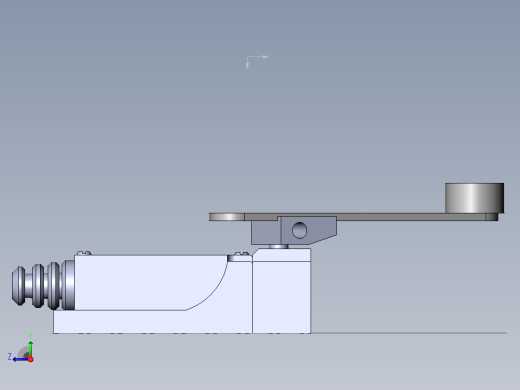The width and height of the screenshot is (520, 390).
Task: Select the short shaft beneath the lever bracket
Action: pyautogui.click(x=279, y=246)
